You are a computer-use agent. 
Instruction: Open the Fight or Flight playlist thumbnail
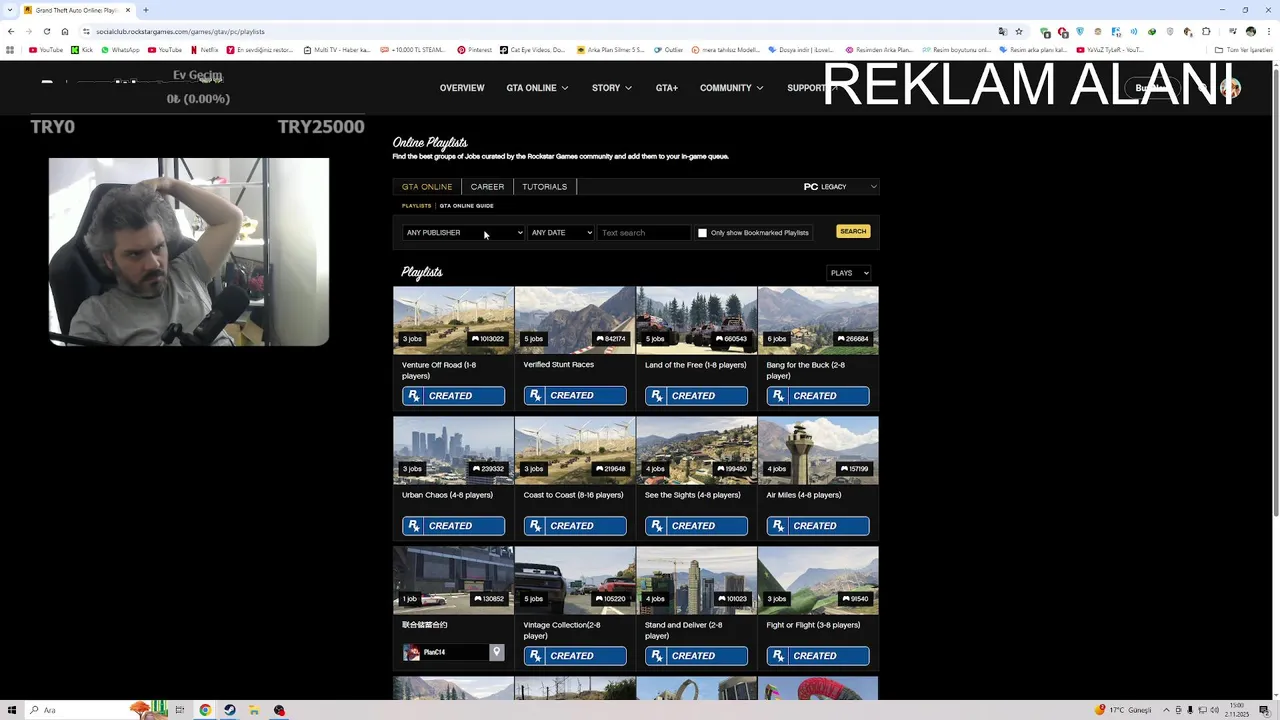(818, 581)
